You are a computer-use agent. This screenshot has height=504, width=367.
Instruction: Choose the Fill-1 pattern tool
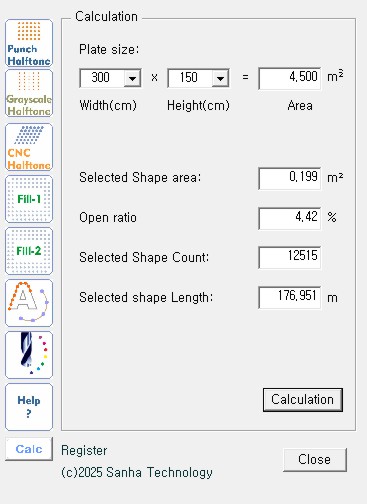click(x=29, y=199)
